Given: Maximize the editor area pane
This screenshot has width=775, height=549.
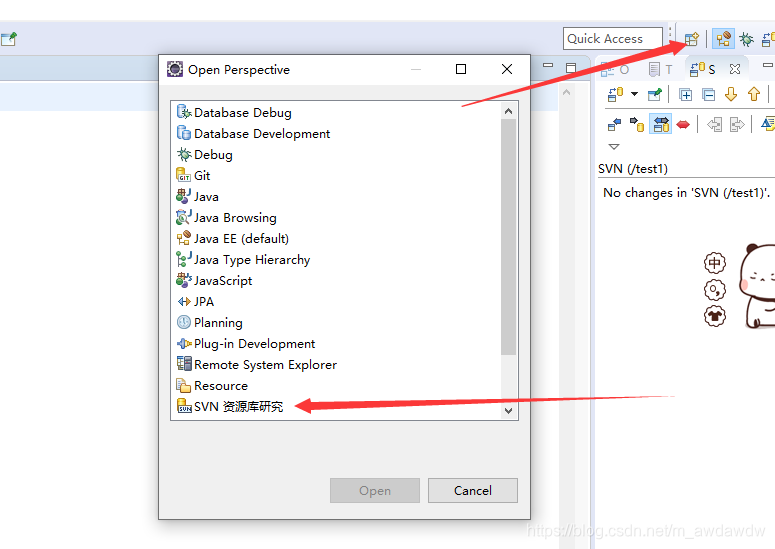Looking at the screenshot, I should coord(571,67).
